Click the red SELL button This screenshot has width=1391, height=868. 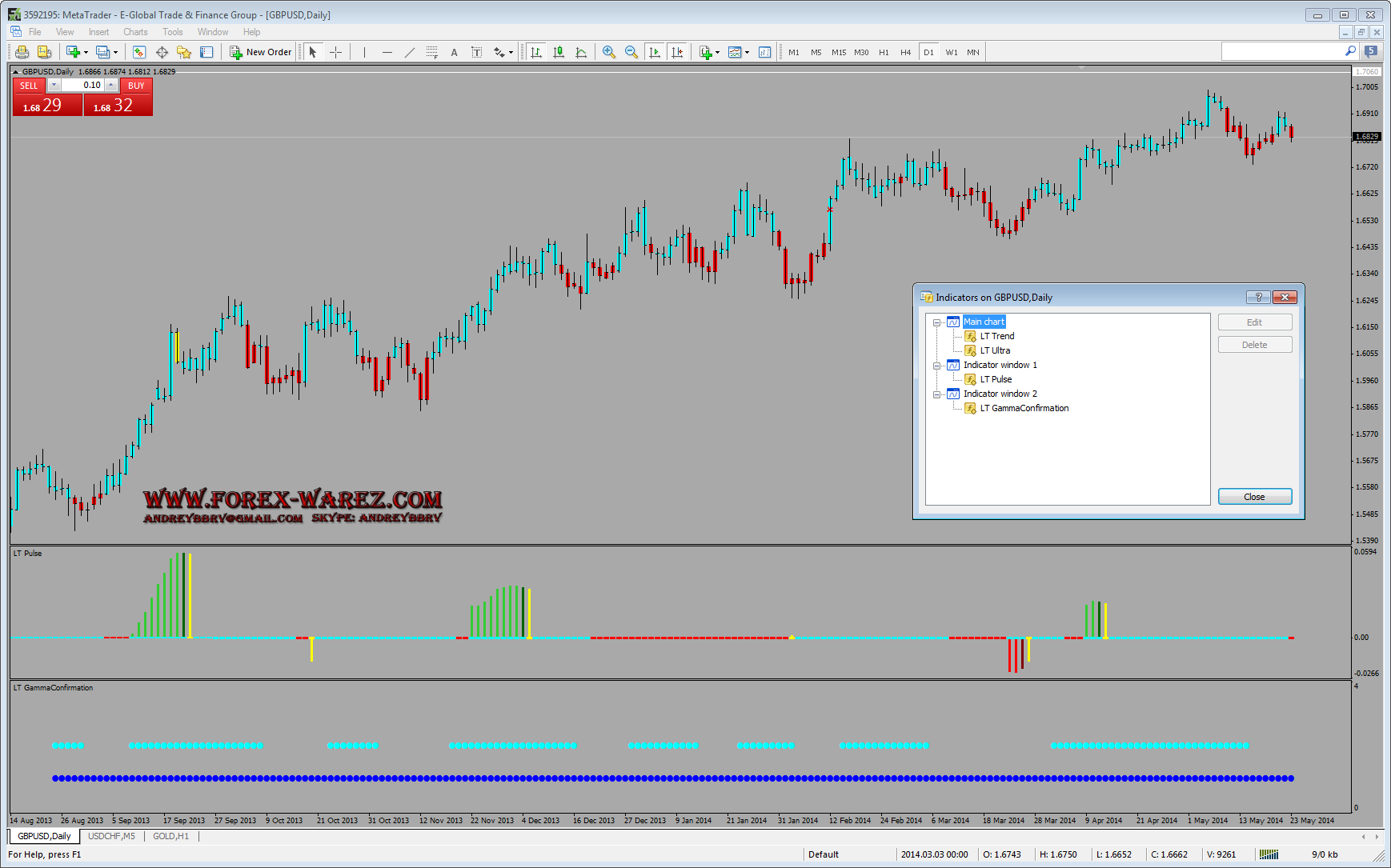[x=29, y=86]
